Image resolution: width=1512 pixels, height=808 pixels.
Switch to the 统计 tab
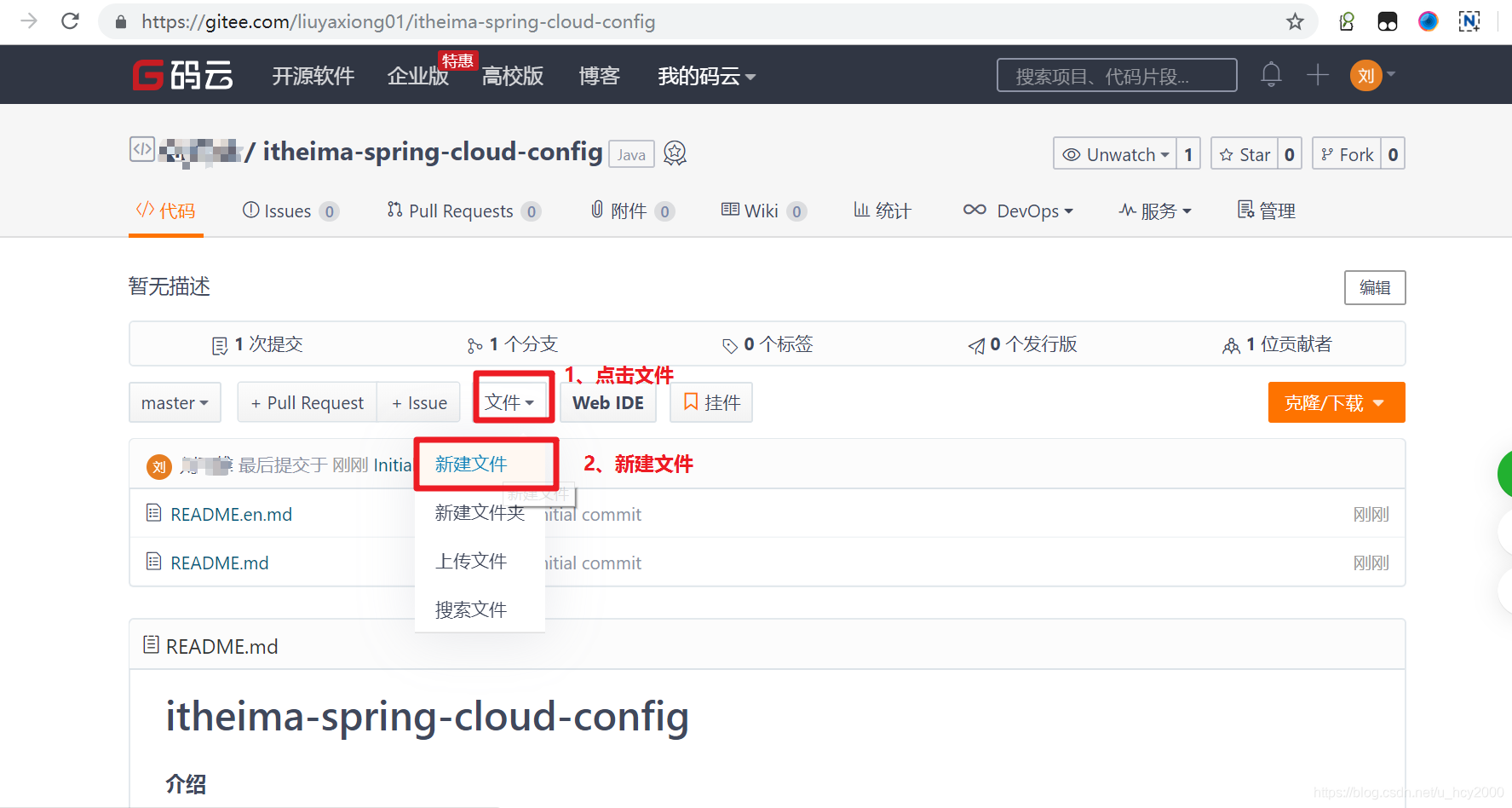coord(882,211)
